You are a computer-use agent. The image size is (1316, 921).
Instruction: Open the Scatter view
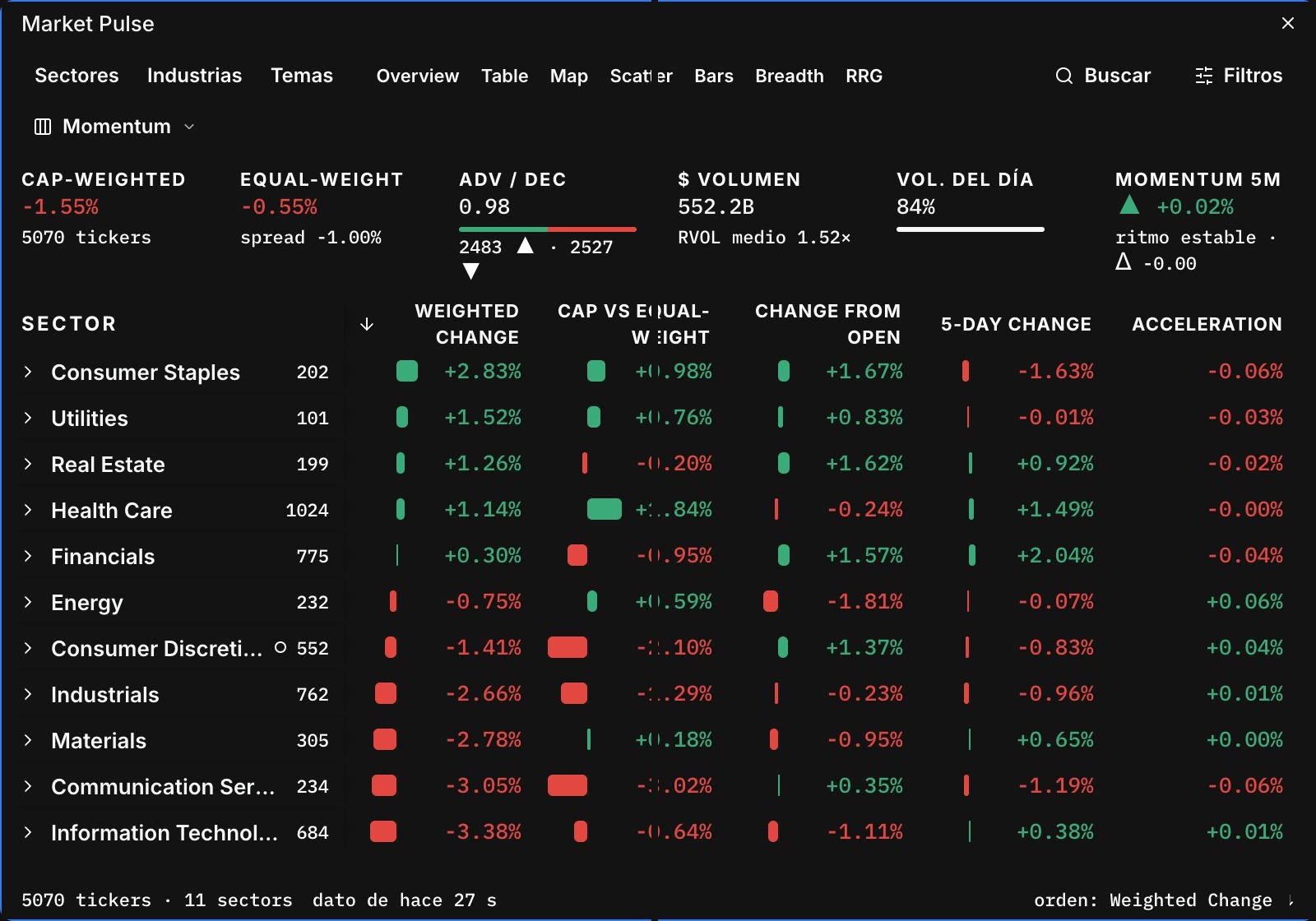click(x=642, y=76)
